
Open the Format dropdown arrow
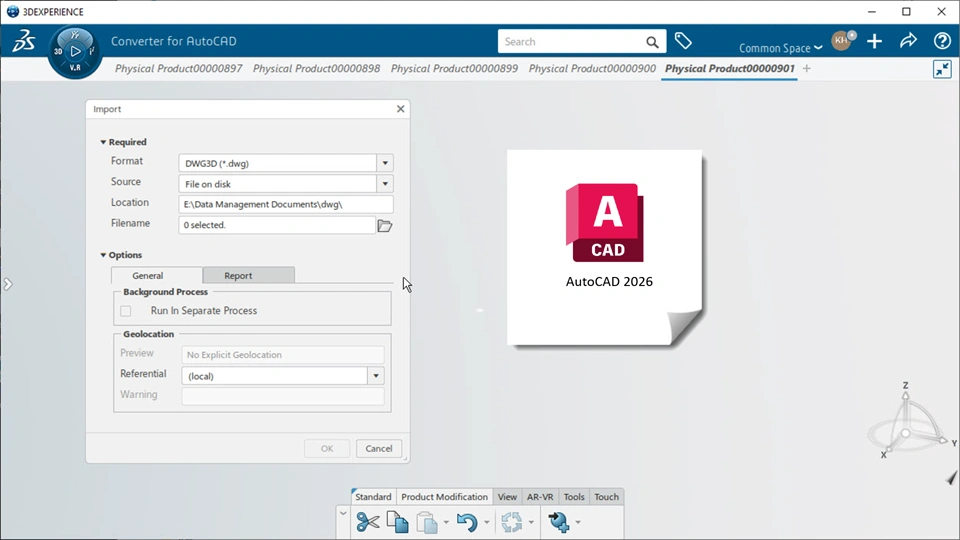pyautogui.click(x=385, y=163)
